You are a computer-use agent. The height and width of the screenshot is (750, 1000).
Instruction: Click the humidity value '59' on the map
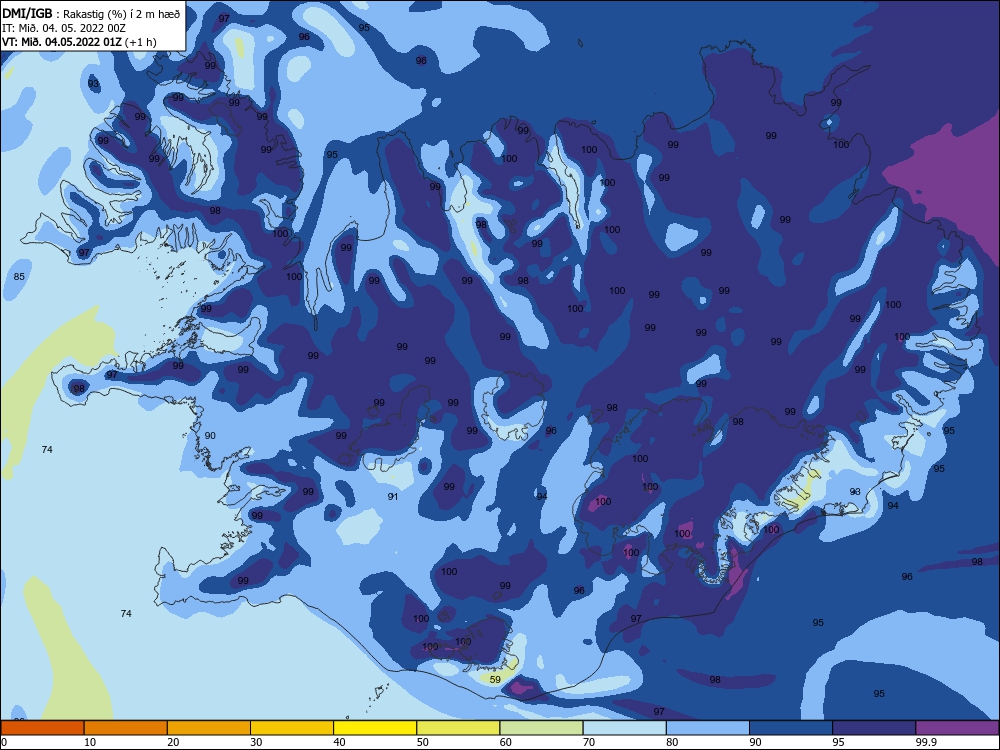tap(496, 680)
